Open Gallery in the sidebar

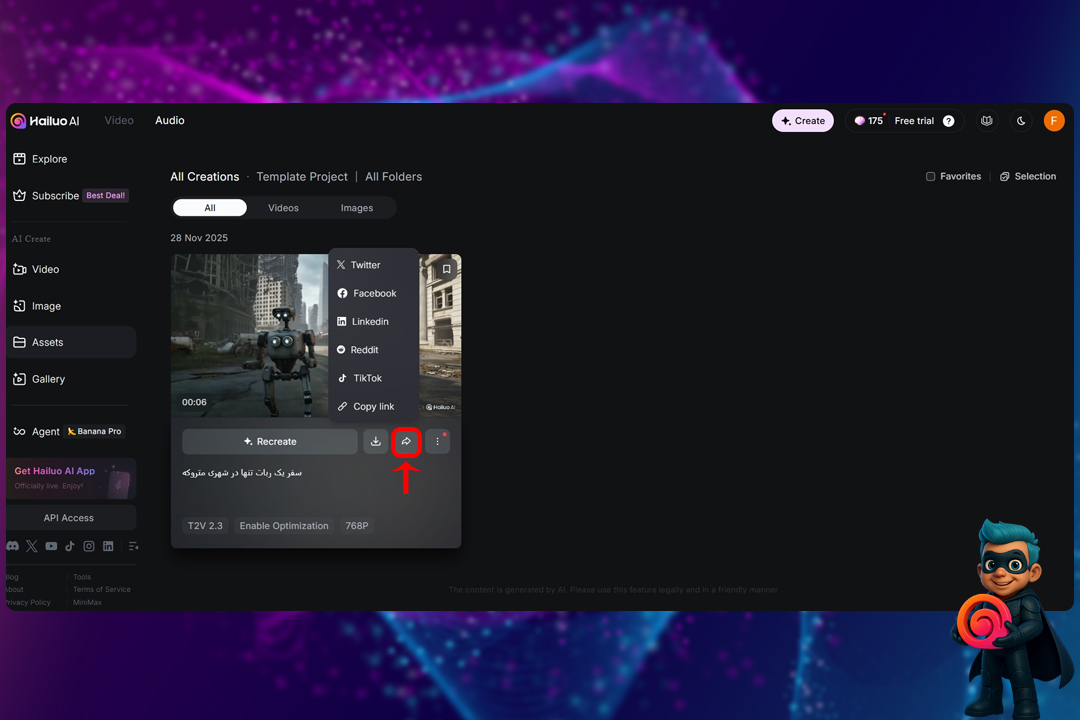tap(48, 379)
